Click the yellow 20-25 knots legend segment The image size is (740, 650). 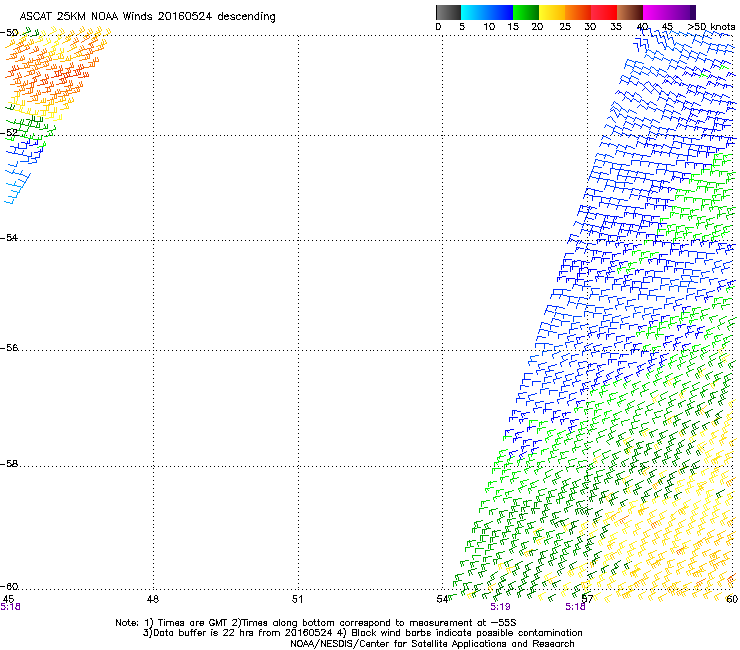pyautogui.click(x=552, y=12)
